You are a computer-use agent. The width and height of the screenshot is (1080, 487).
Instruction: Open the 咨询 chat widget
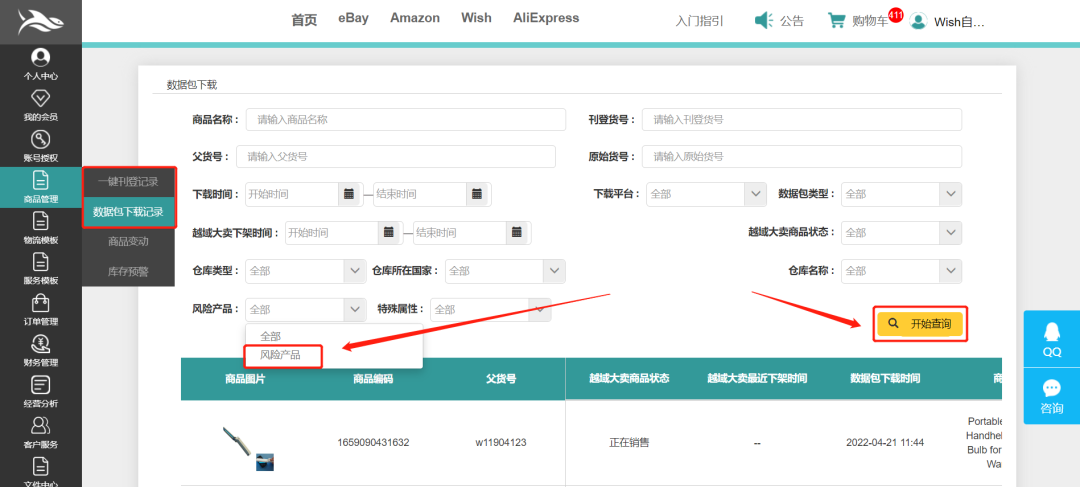coord(1052,395)
